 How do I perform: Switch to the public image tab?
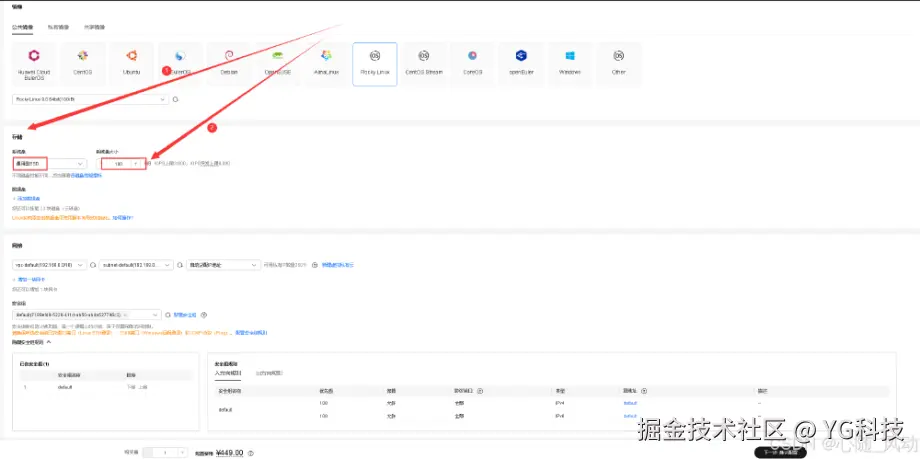click(x=22, y=27)
